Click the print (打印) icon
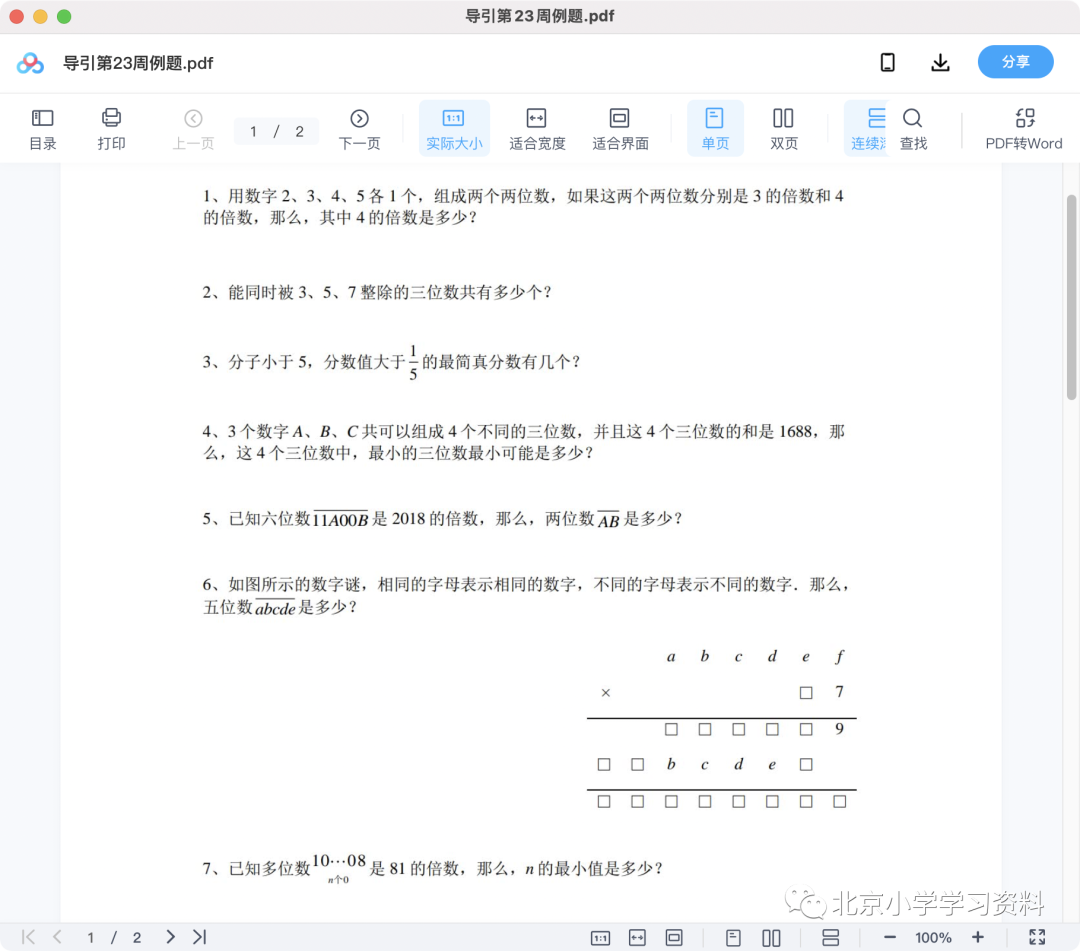1080x951 pixels. [x=111, y=129]
